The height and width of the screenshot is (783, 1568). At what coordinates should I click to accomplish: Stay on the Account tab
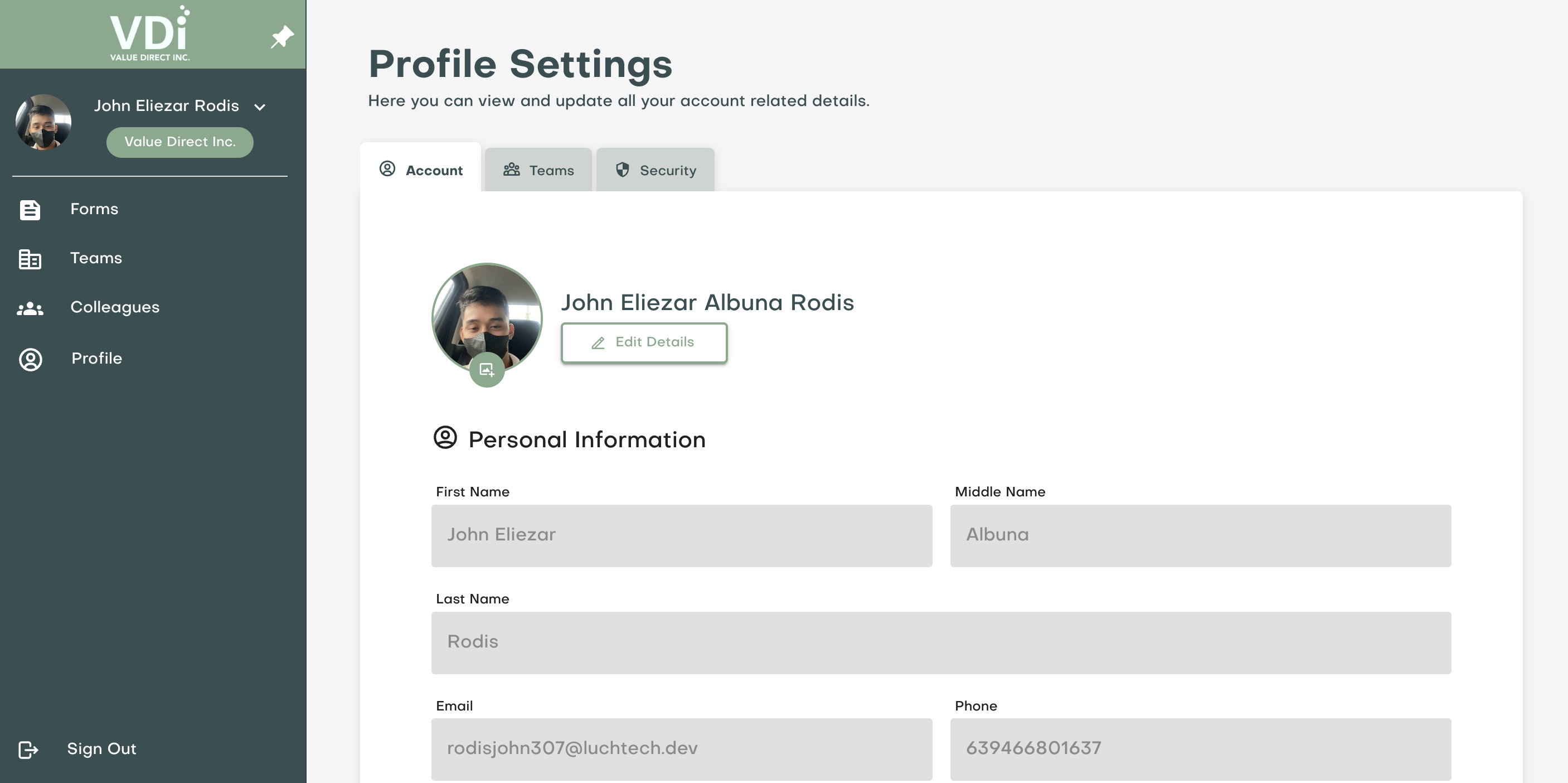click(421, 170)
